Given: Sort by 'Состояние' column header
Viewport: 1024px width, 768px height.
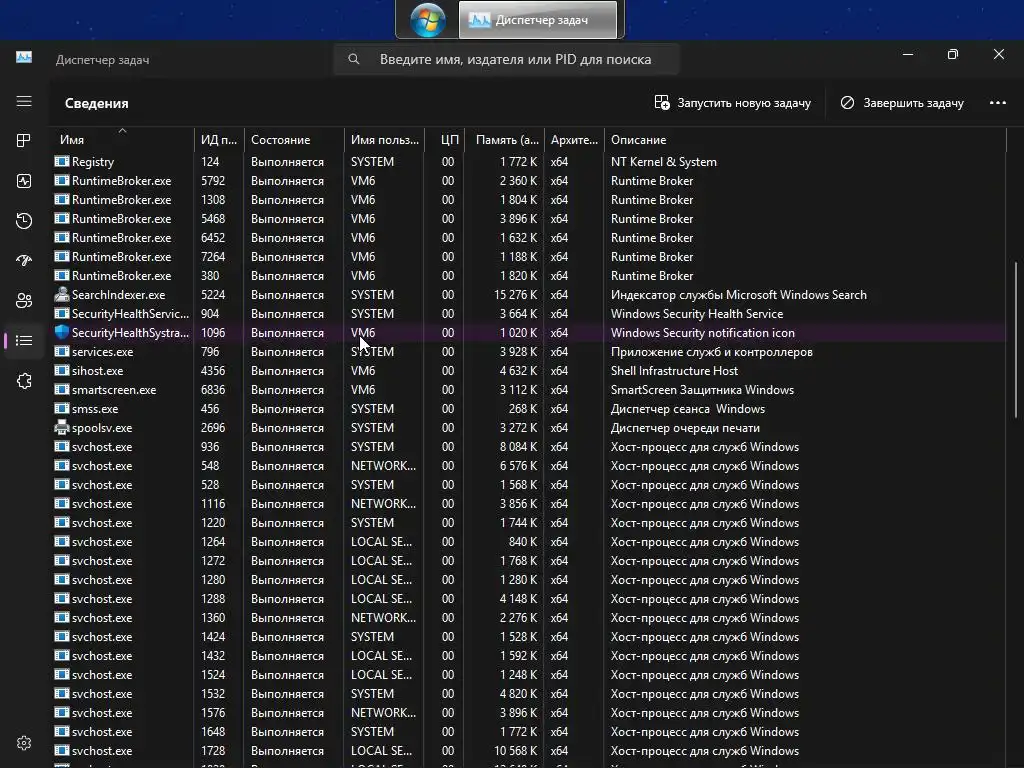Looking at the screenshot, I should pos(294,140).
